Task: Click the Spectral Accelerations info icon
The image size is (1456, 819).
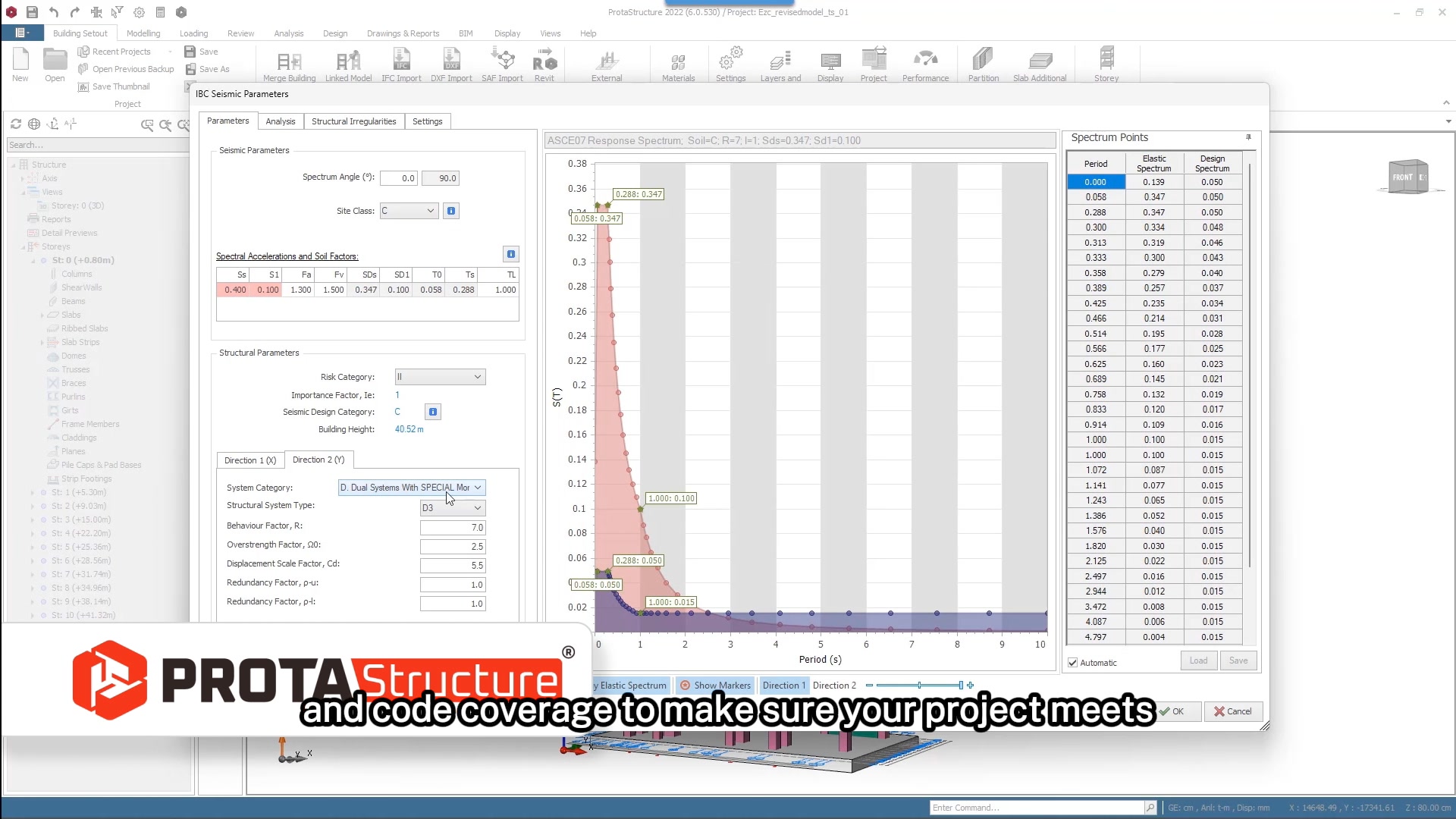Action: pyautogui.click(x=511, y=254)
